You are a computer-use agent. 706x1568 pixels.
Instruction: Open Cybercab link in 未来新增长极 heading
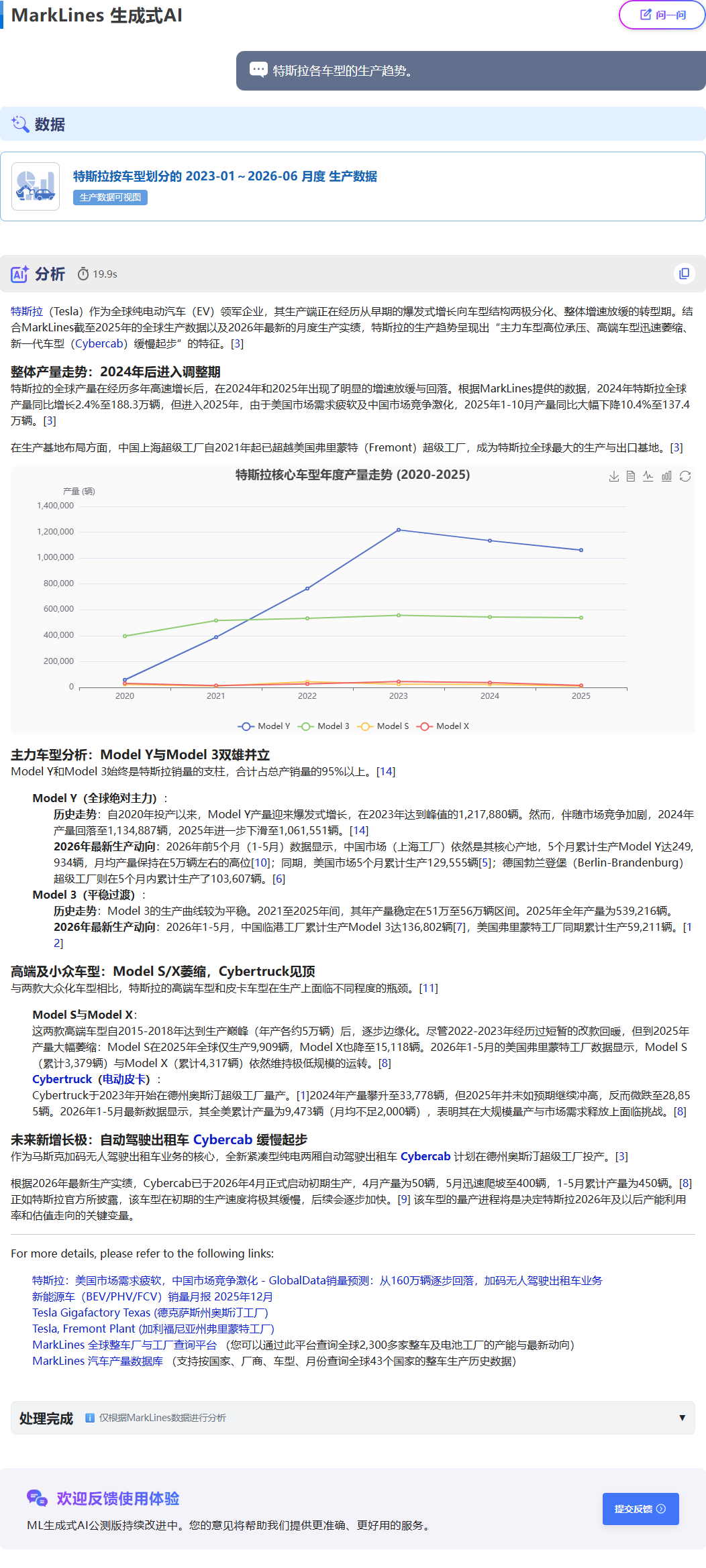click(222, 1139)
